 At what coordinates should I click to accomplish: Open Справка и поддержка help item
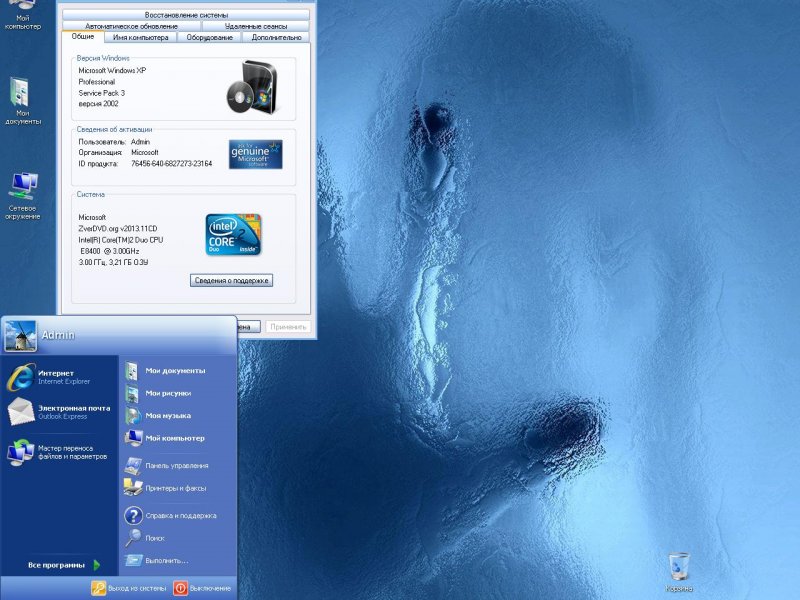170,516
